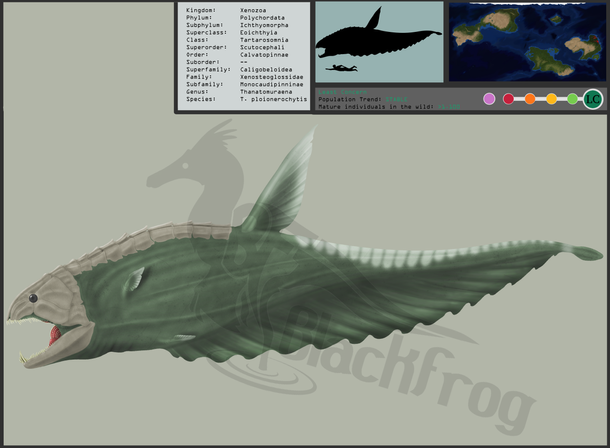Viewport: 610px width, 448px height.
Task: Click the 'Species:' label
Action: (x=201, y=99)
